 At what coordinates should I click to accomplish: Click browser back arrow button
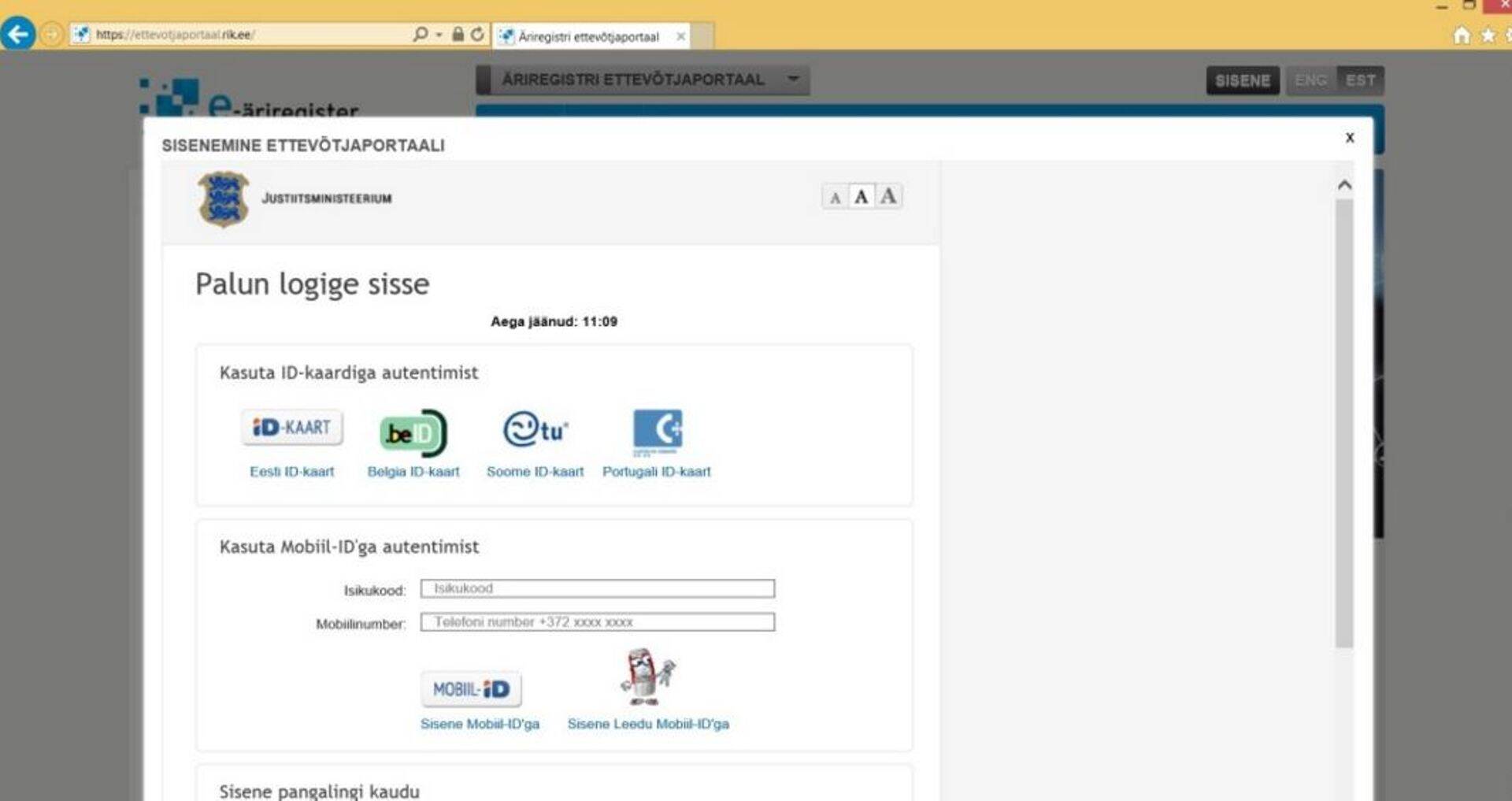(x=17, y=35)
